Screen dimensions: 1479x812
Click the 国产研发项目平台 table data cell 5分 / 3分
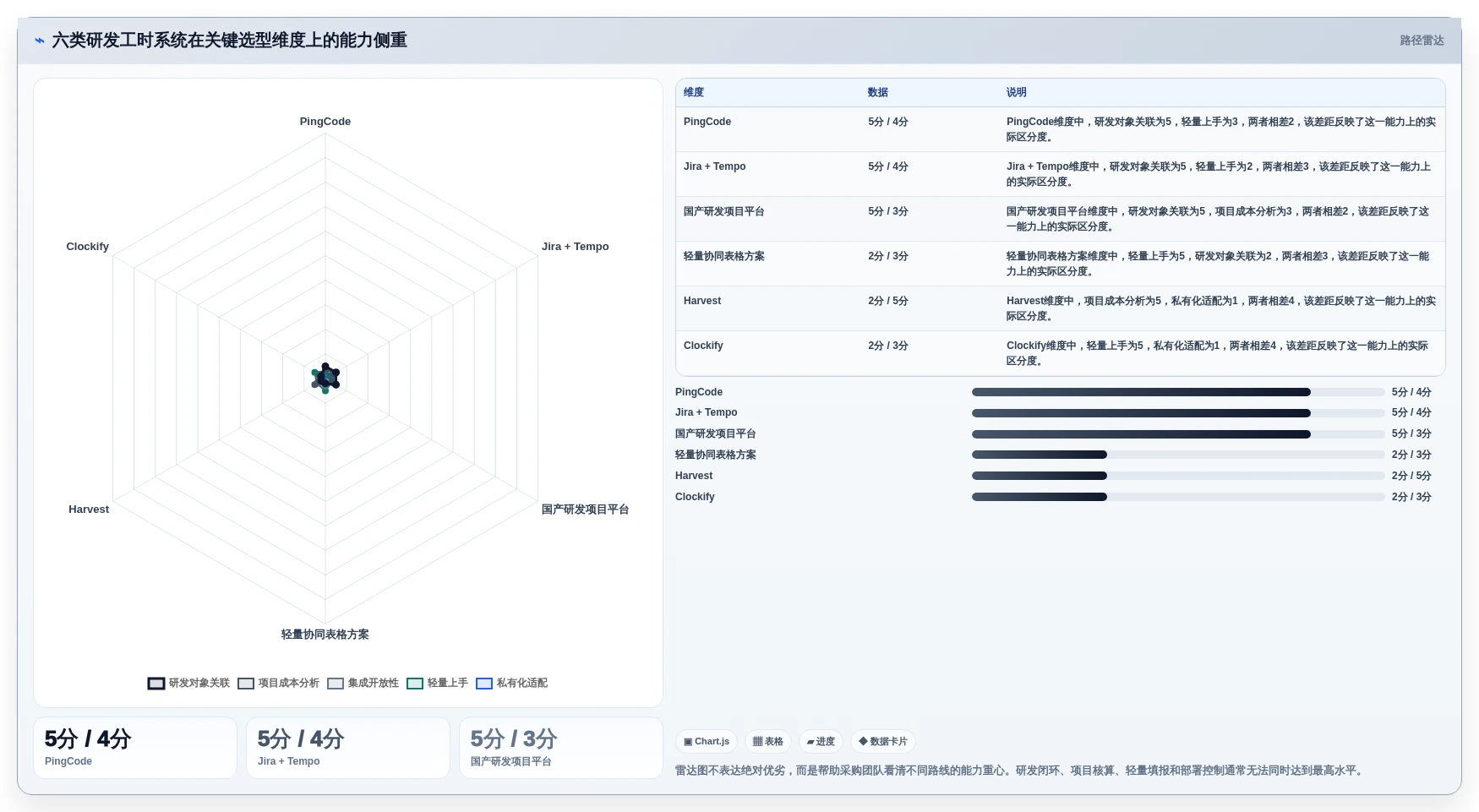pyautogui.click(x=888, y=211)
